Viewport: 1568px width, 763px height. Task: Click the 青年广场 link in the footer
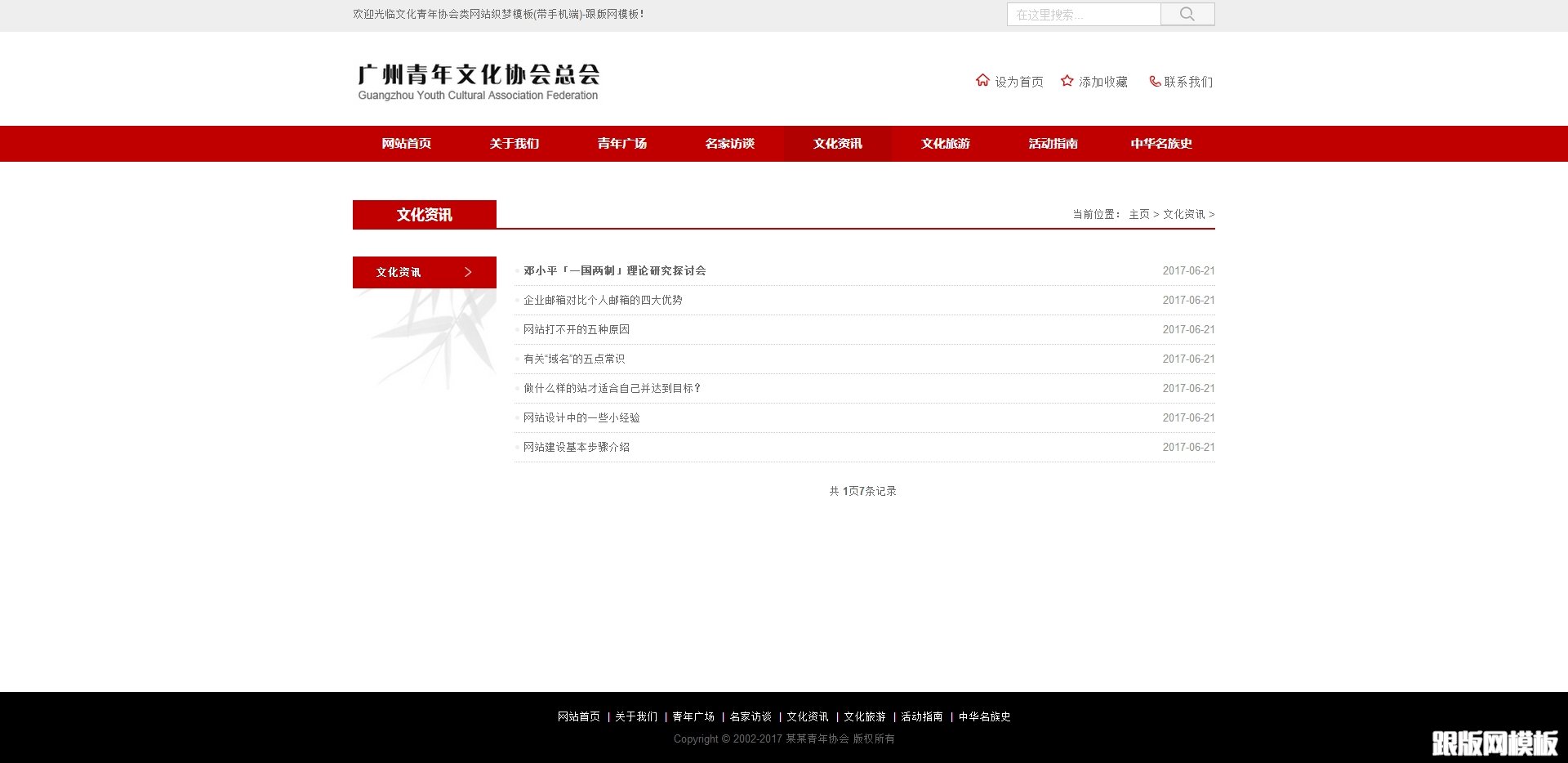tap(692, 716)
